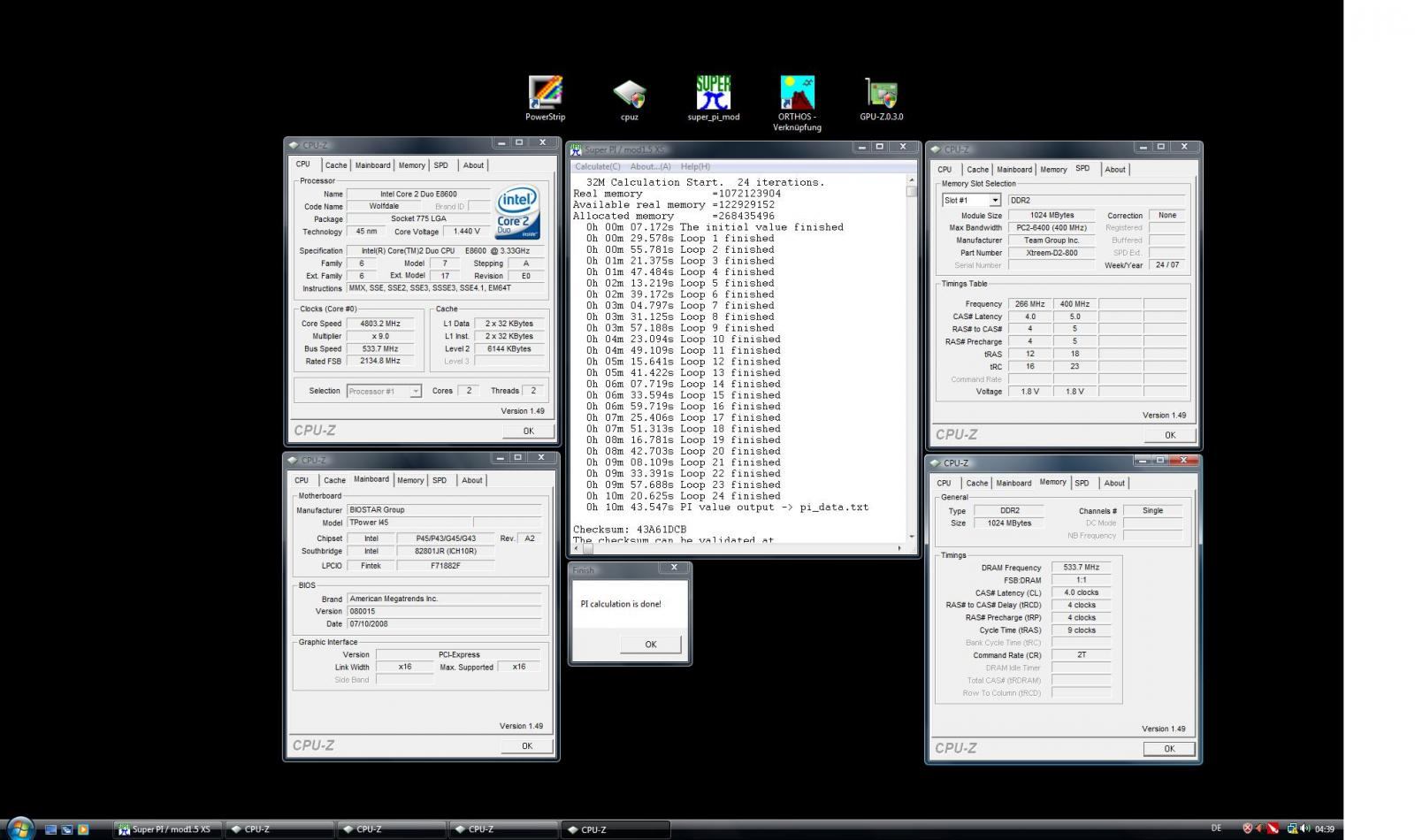1415x840 pixels.
Task: Click the first Quick Launch icon
Action: [50, 829]
